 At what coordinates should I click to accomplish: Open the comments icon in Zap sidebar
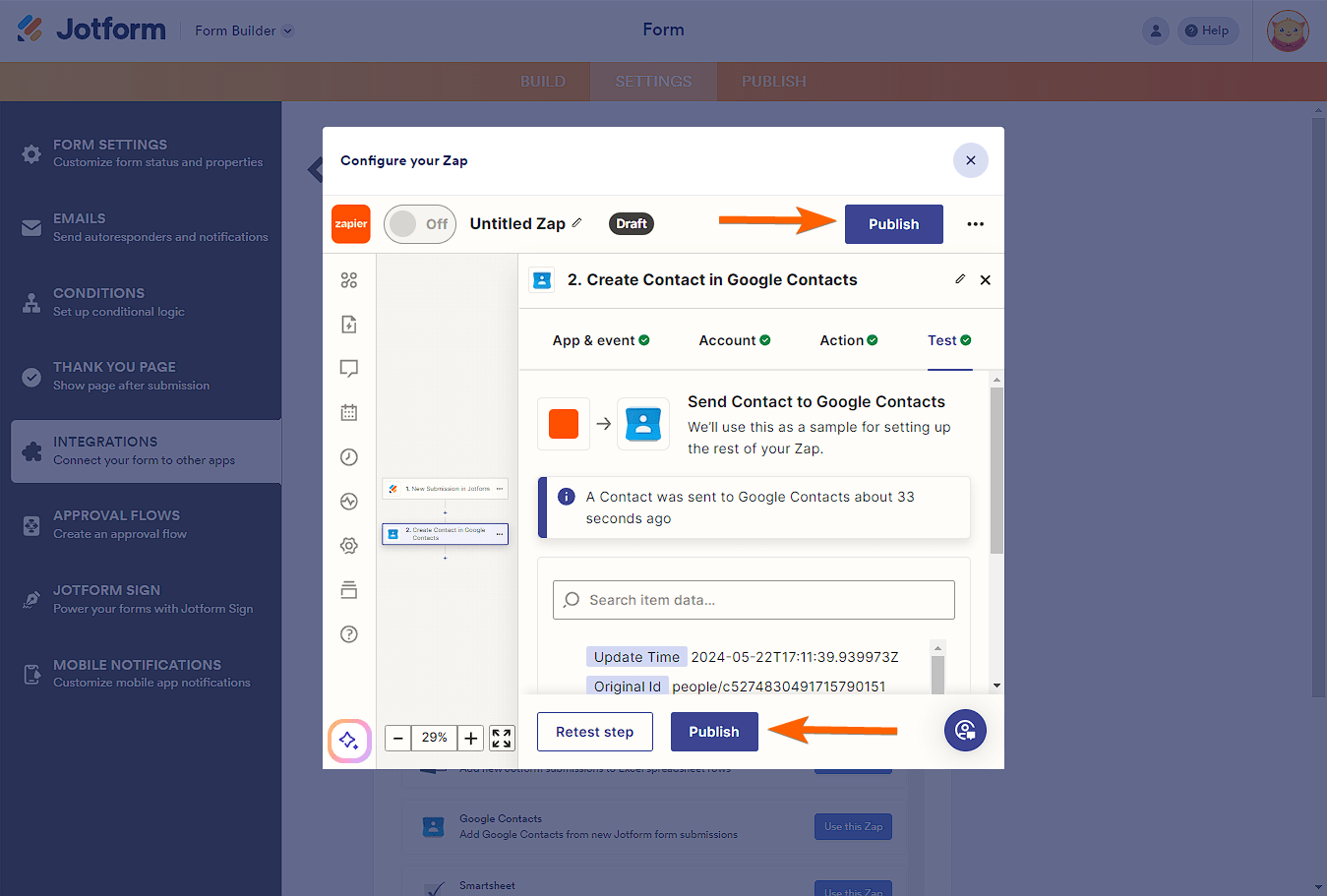click(x=349, y=369)
